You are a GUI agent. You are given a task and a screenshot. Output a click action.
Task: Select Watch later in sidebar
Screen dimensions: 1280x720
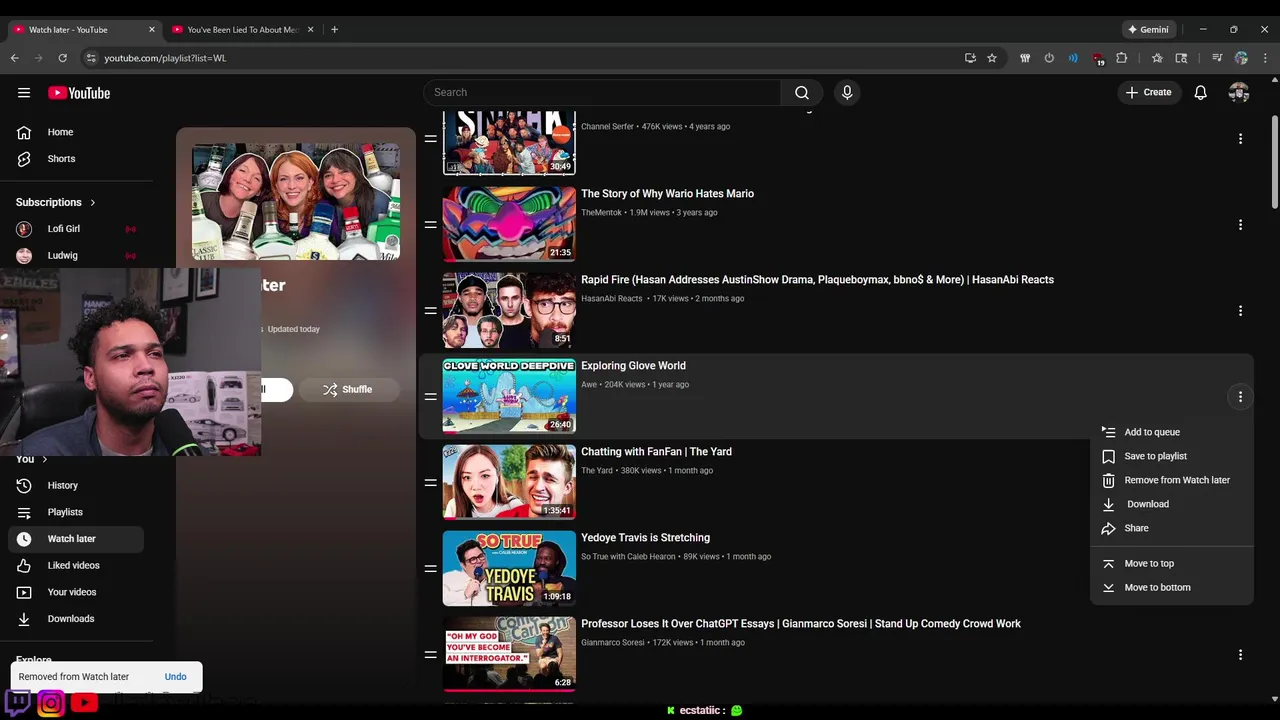click(76, 539)
